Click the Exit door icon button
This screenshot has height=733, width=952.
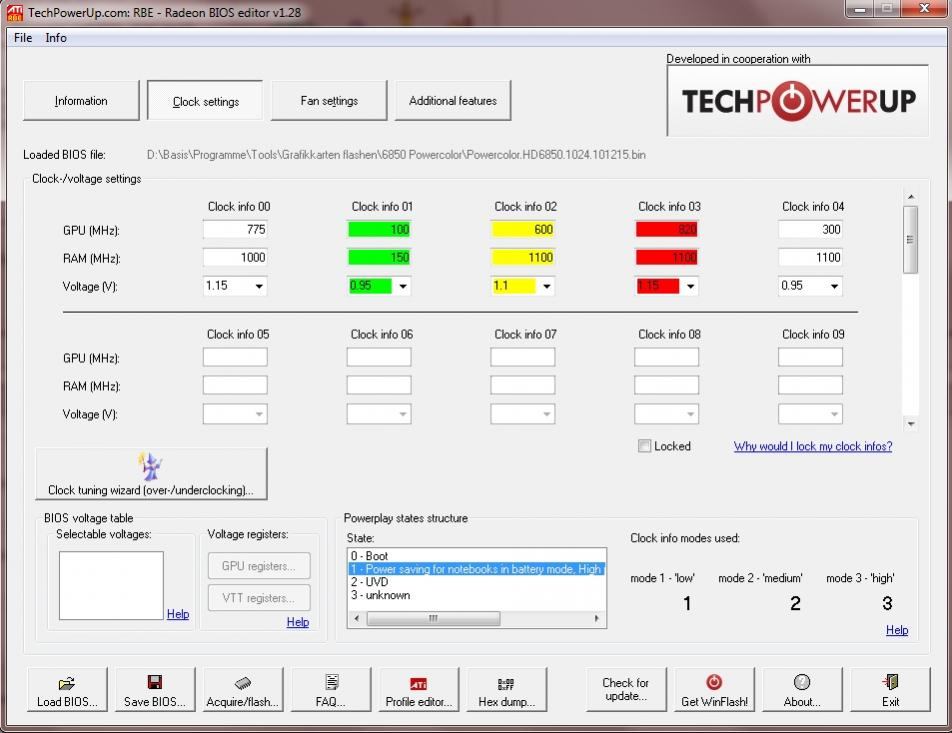[890, 689]
